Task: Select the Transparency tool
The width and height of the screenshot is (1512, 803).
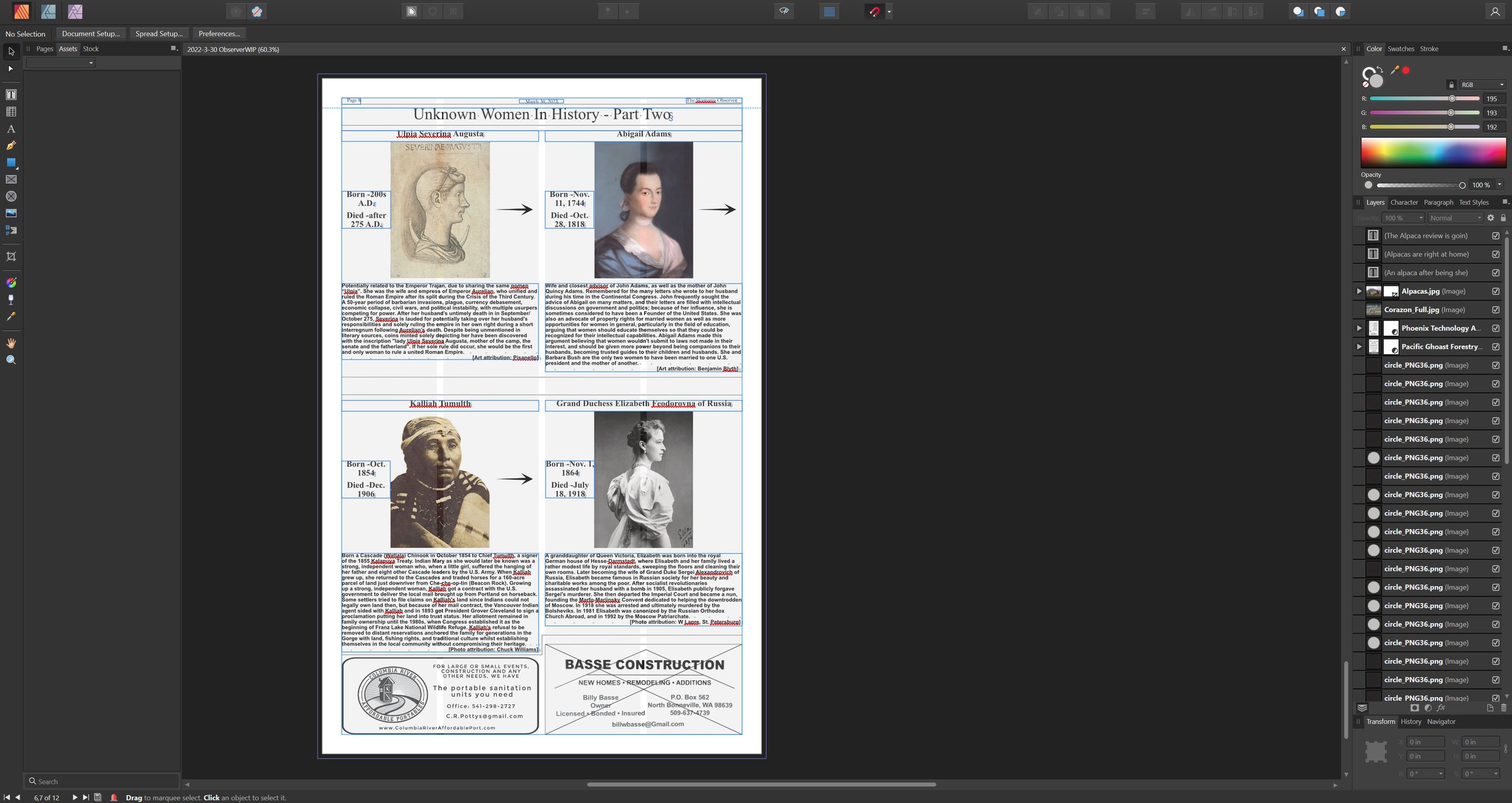Action: 11,300
